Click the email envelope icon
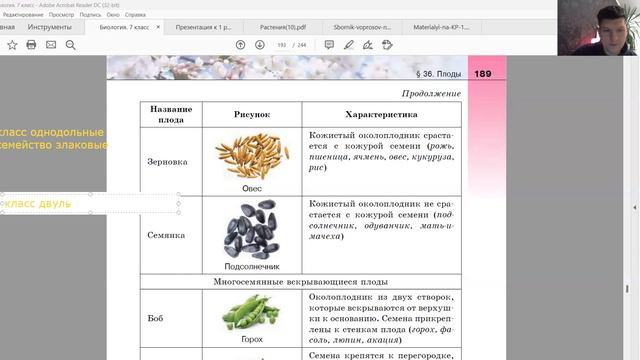Image resolution: width=640 pixels, height=360 pixels. tap(51, 45)
